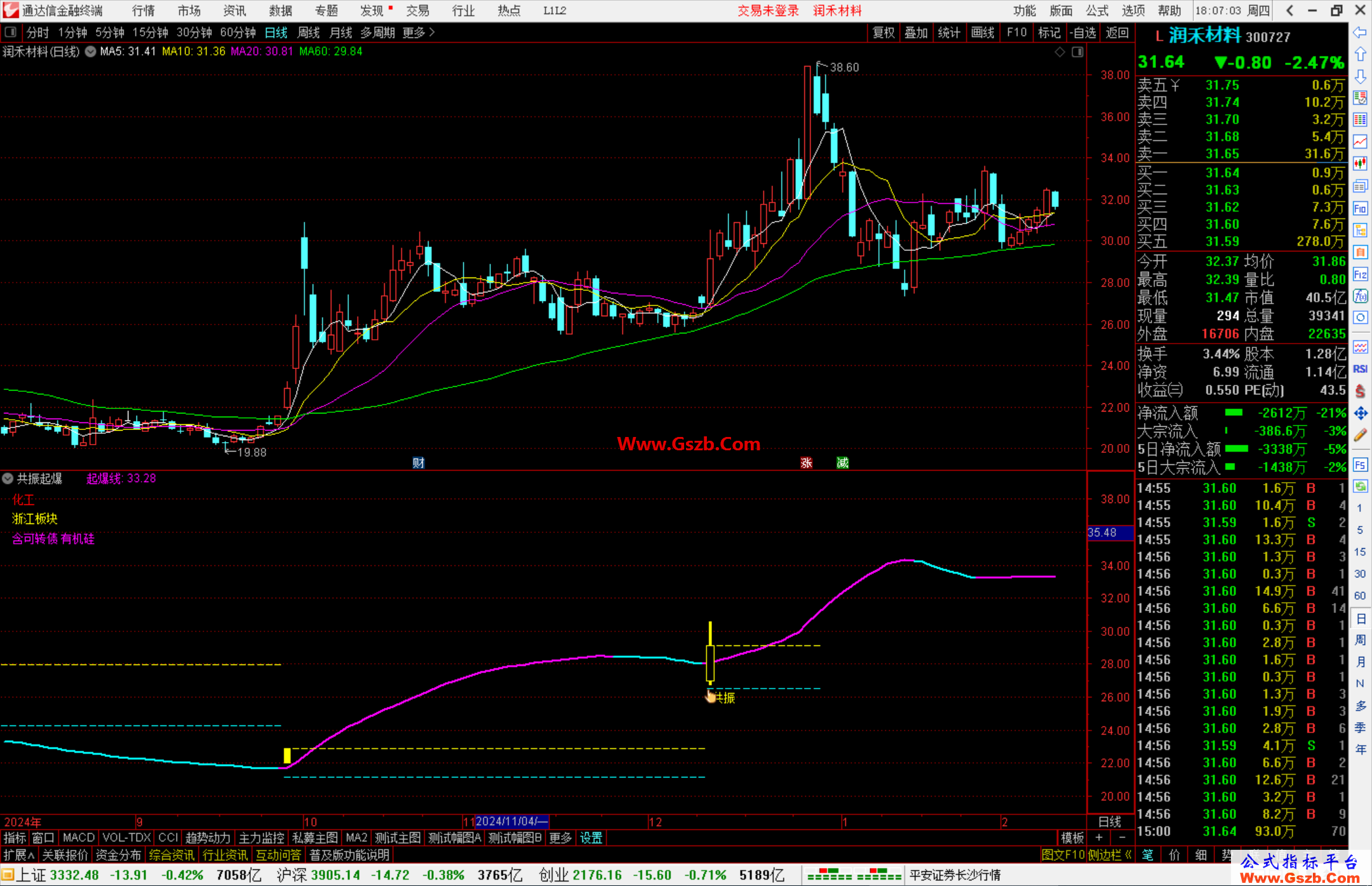Select the 60 minute period in sidebar
This screenshot has width=1372, height=886.
(x=1360, y=596)
